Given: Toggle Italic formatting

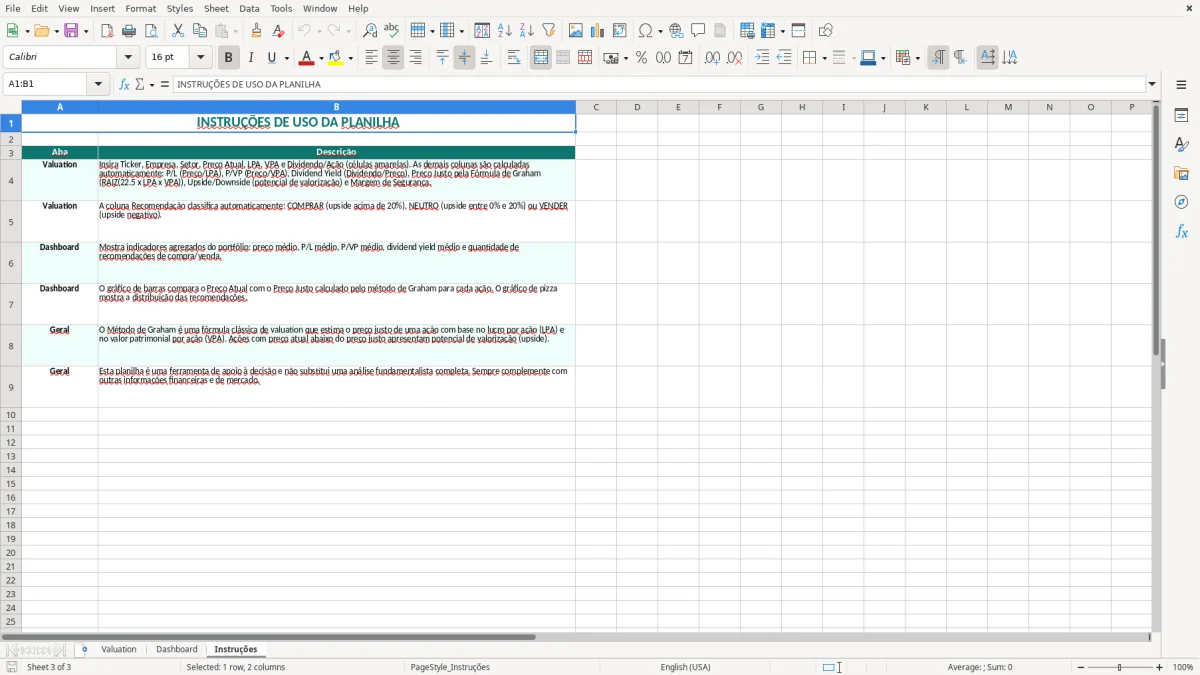Looking at the screenshot, I should pos(251,58).
